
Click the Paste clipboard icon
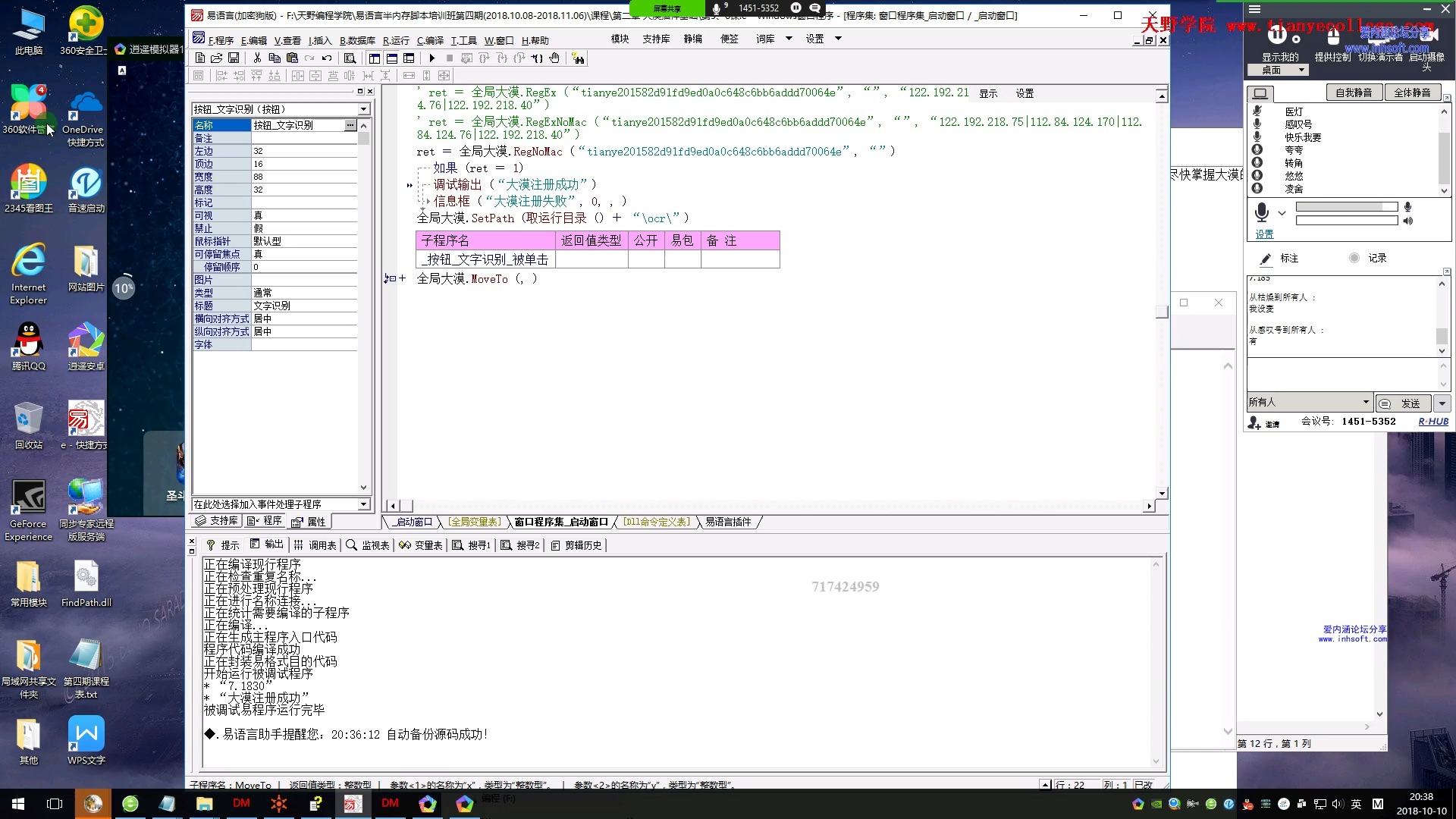pyautogui.click(x=292, y=58)
